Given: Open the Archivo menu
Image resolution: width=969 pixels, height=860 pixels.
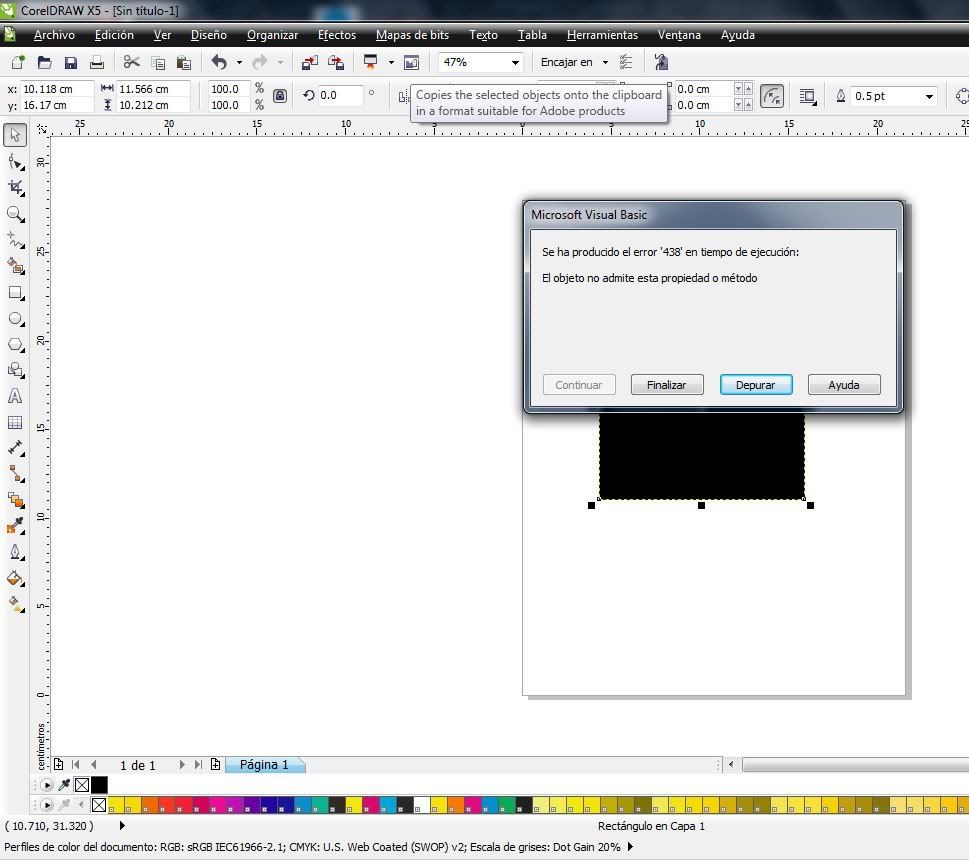Looking at the screenshot, I should click(54, 35).
